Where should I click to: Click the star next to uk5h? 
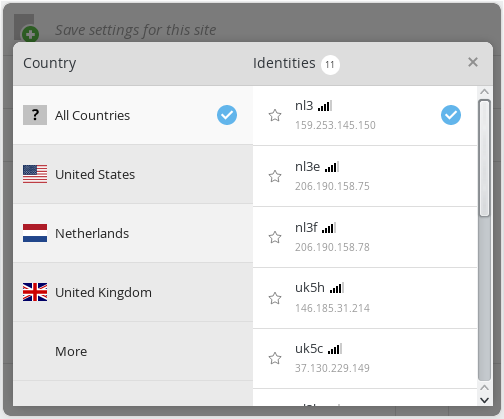(x=275, y=298)
